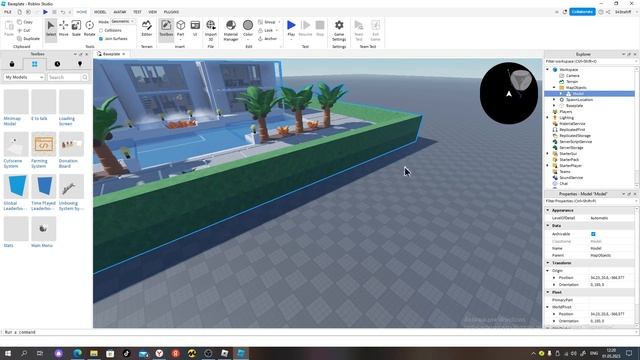Select ReplicatedStorage in Explorer
The height and width of the screenshot is (360, 640).
pyautogui.click(x=575, y=136)
